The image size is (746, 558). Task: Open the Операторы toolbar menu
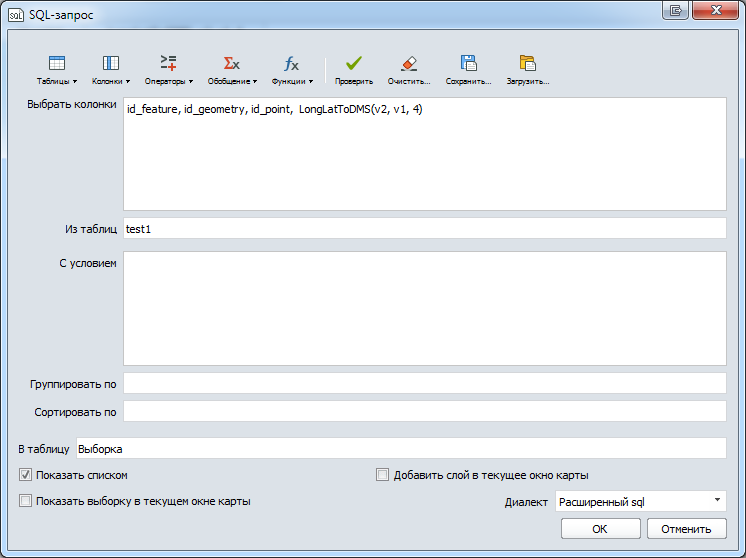tap(168, 69)
